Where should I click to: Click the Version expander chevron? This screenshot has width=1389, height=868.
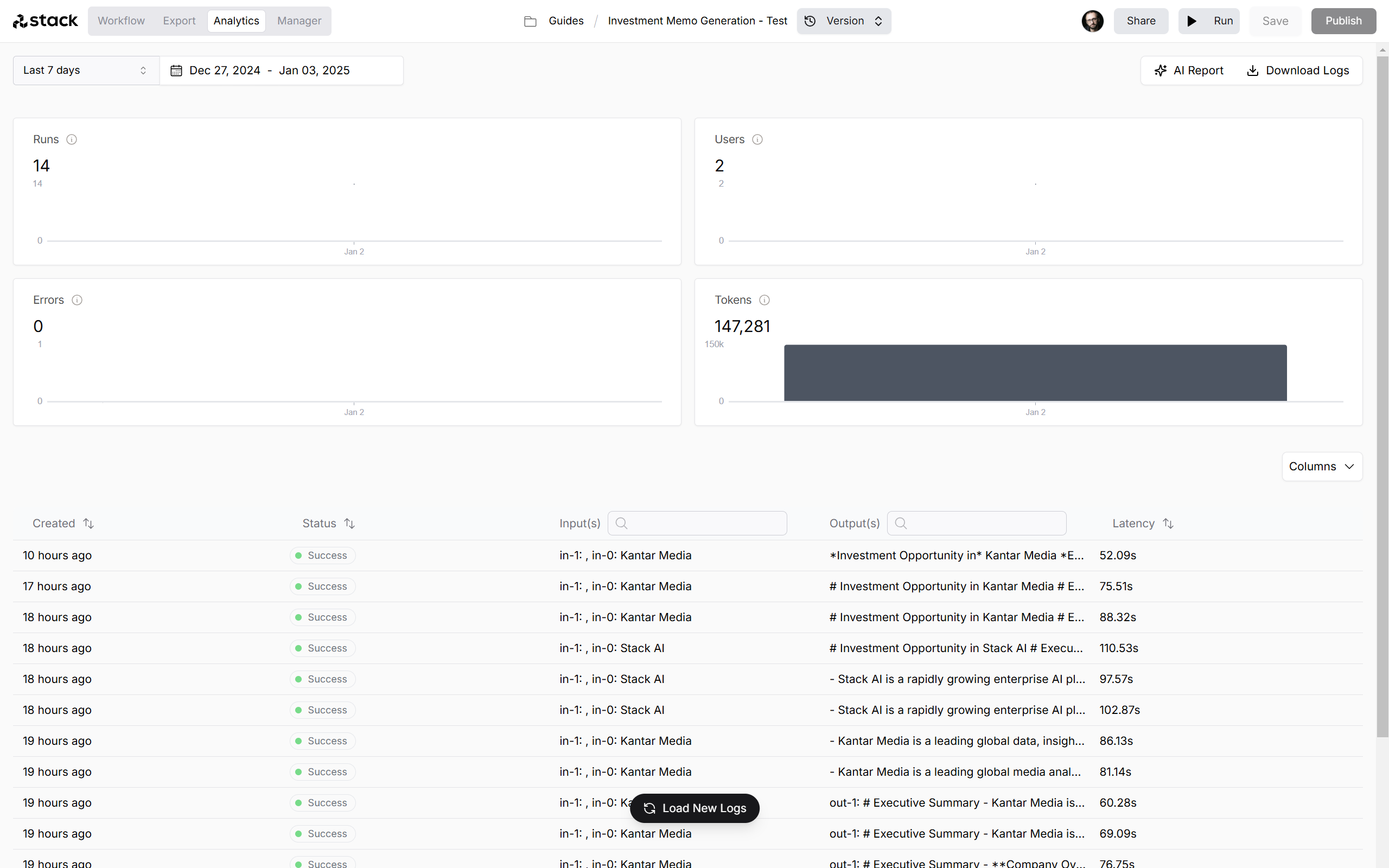(879, 20)
